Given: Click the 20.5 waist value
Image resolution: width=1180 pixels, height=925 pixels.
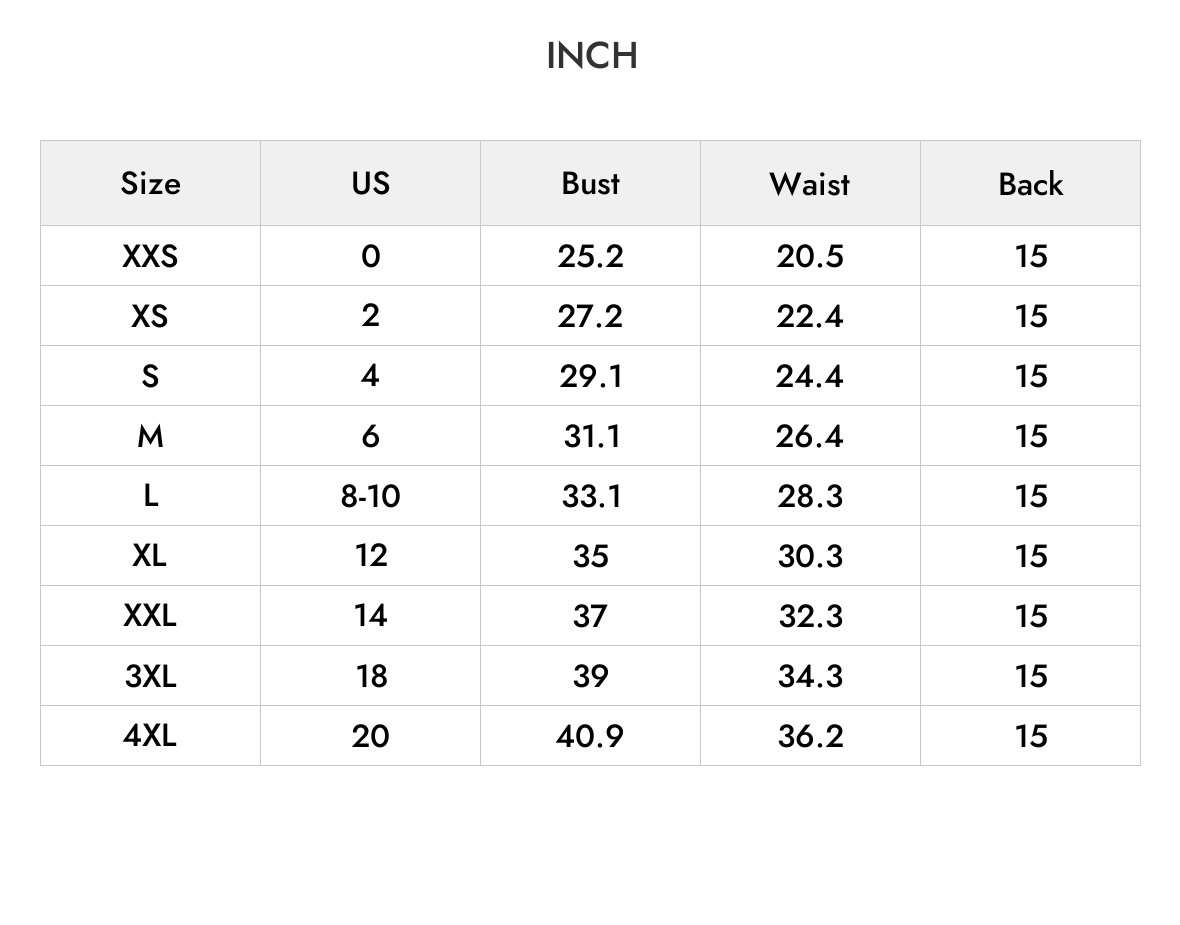Looking at the screenshot, I should coord(810,256).
